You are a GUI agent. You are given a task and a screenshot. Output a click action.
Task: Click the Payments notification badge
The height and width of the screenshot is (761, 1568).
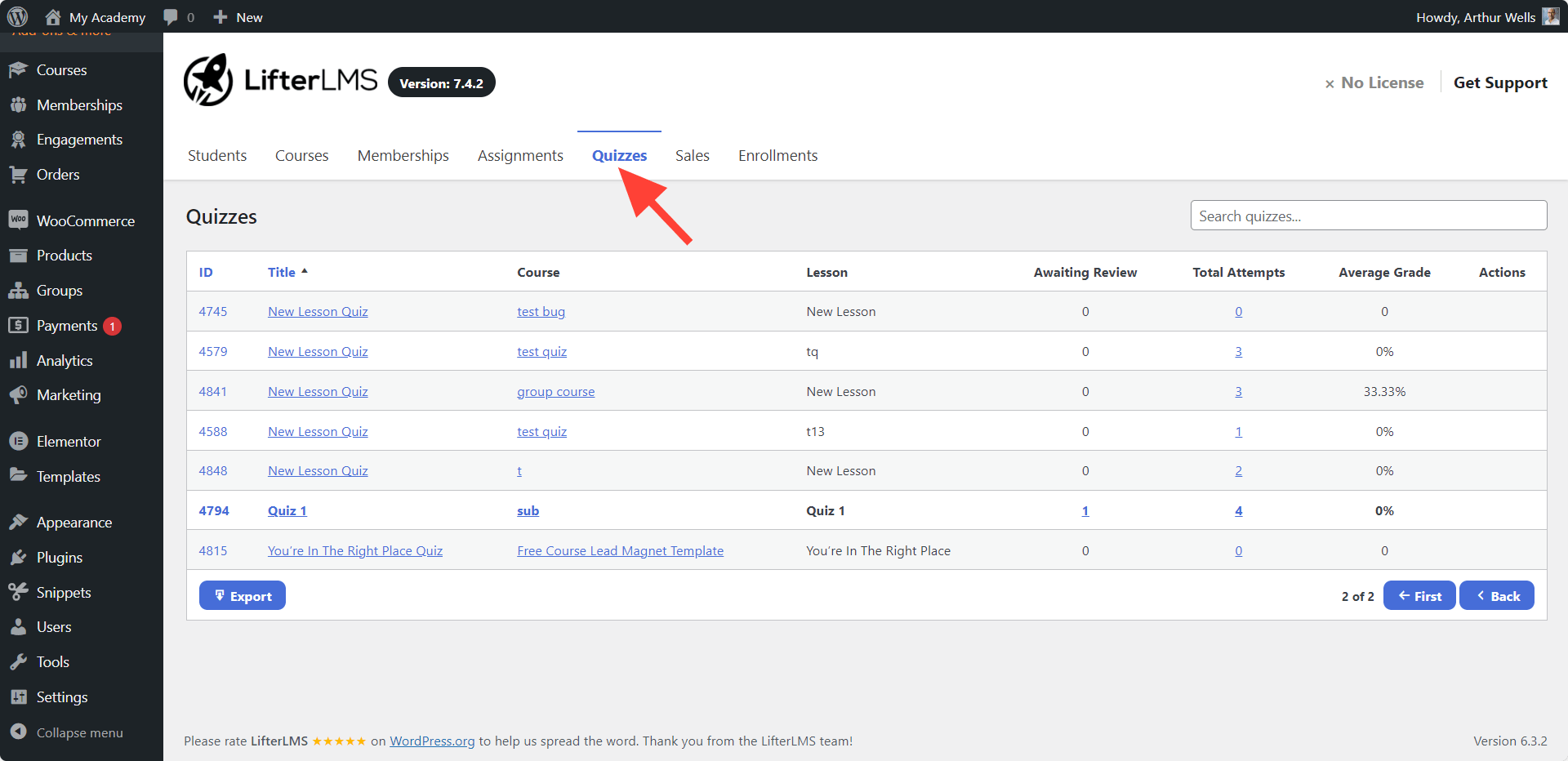[113, 326]
